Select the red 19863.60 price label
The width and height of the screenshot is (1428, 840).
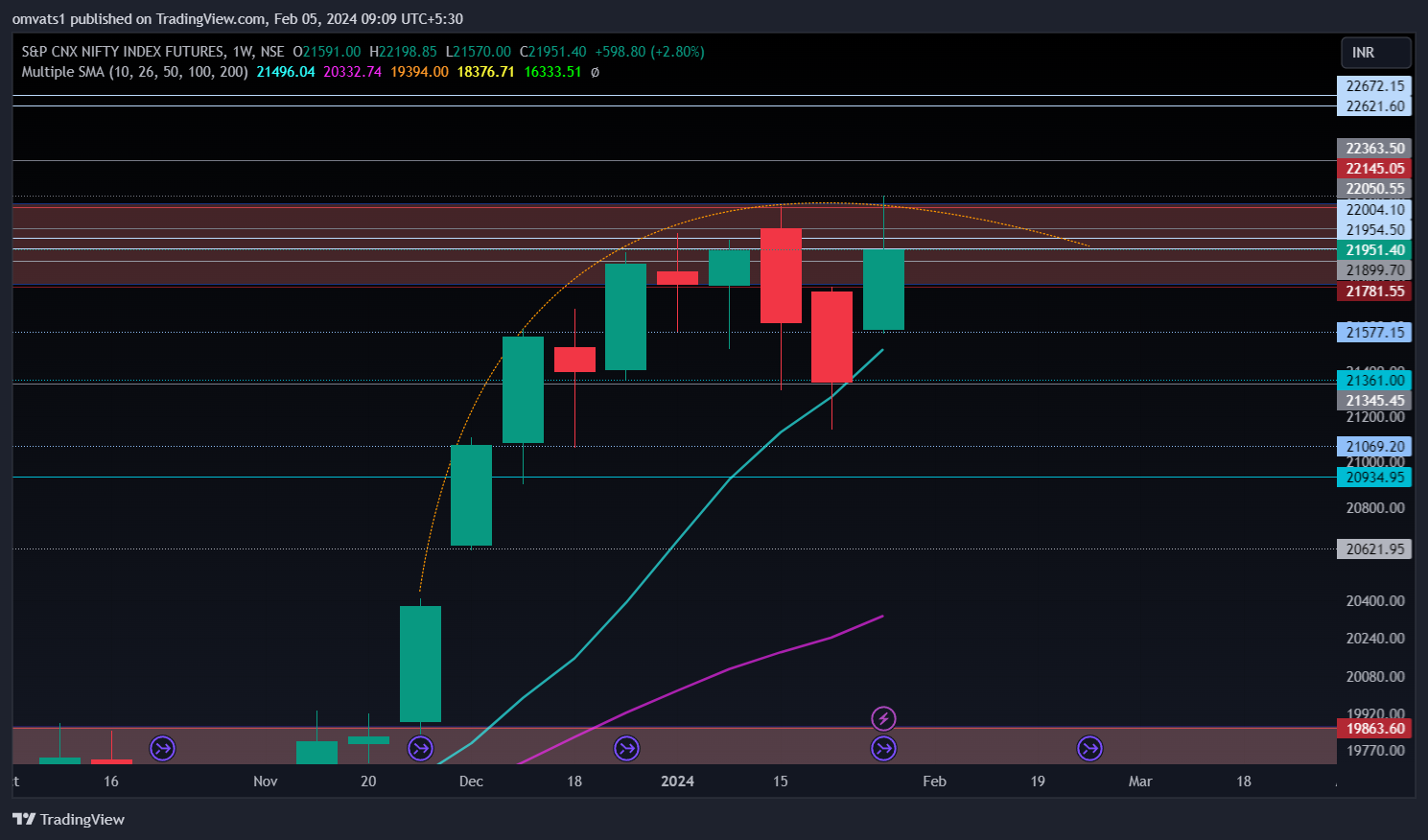[x=1374, y=729]
